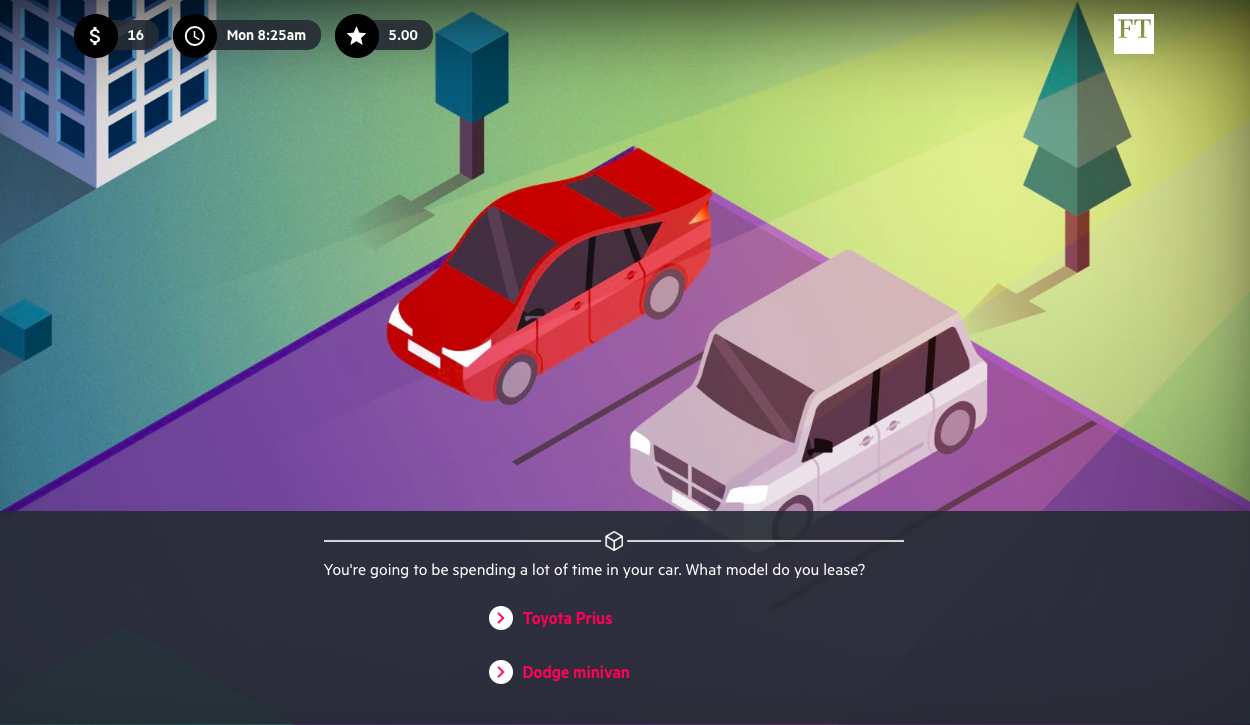This screenshot has height=725, width=1250.
Task: Click the 5.00 rating value
Action: pos(403,36)
